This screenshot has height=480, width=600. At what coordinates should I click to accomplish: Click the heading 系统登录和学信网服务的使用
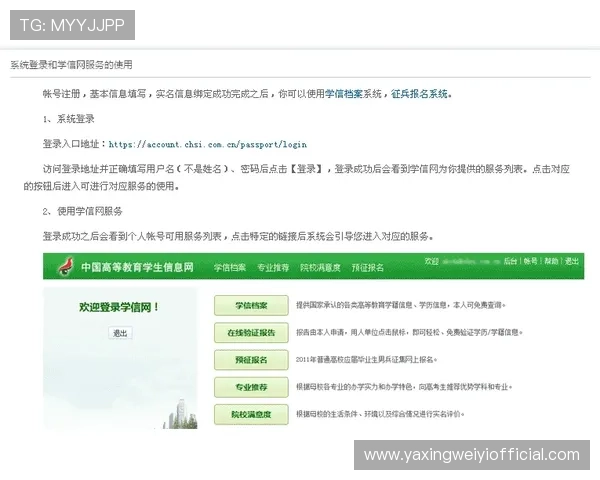pyautogui.click(x=71, y=65)
